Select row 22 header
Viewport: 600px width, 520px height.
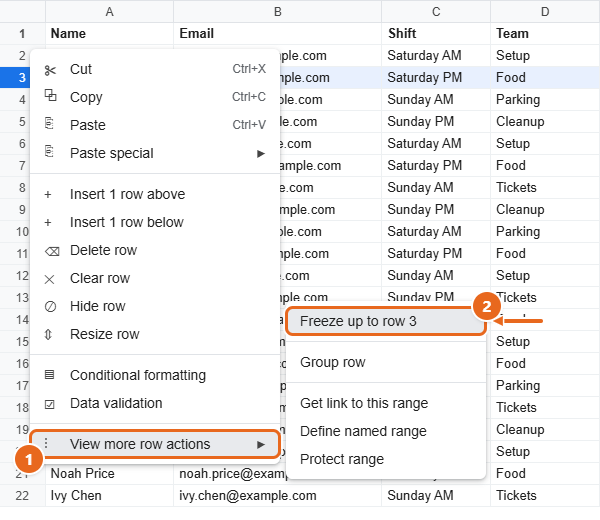click(x=22, y=496)
